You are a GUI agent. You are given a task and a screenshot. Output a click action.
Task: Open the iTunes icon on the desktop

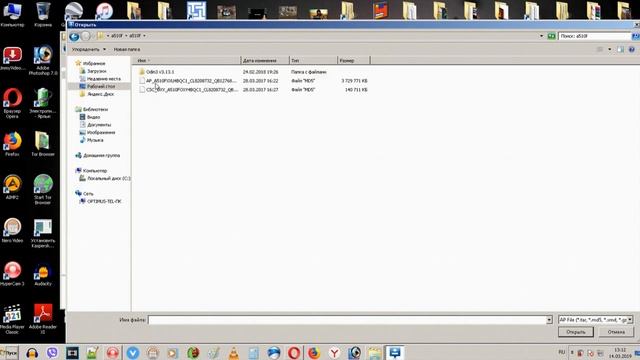point(104,11)
